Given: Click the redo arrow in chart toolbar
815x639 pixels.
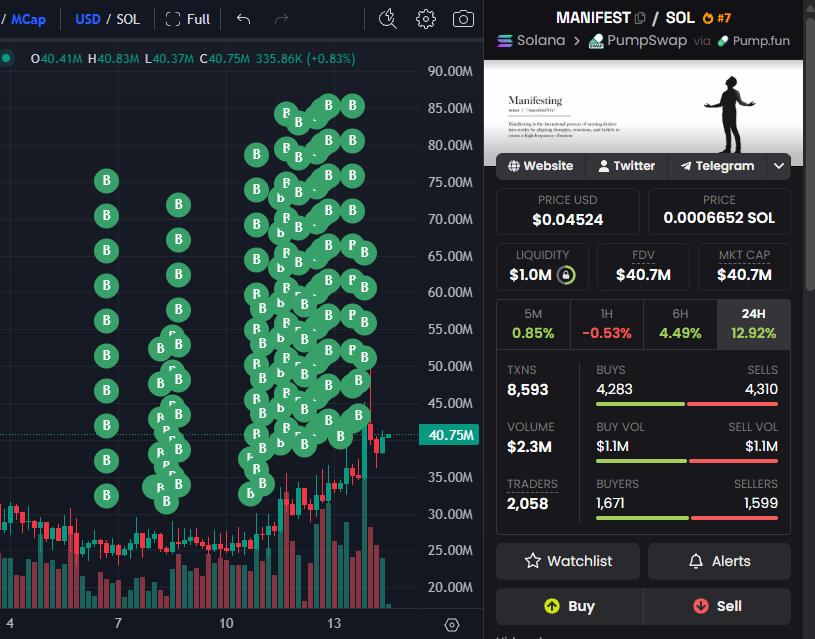Looking at the screenshot, I should (281, 19).
